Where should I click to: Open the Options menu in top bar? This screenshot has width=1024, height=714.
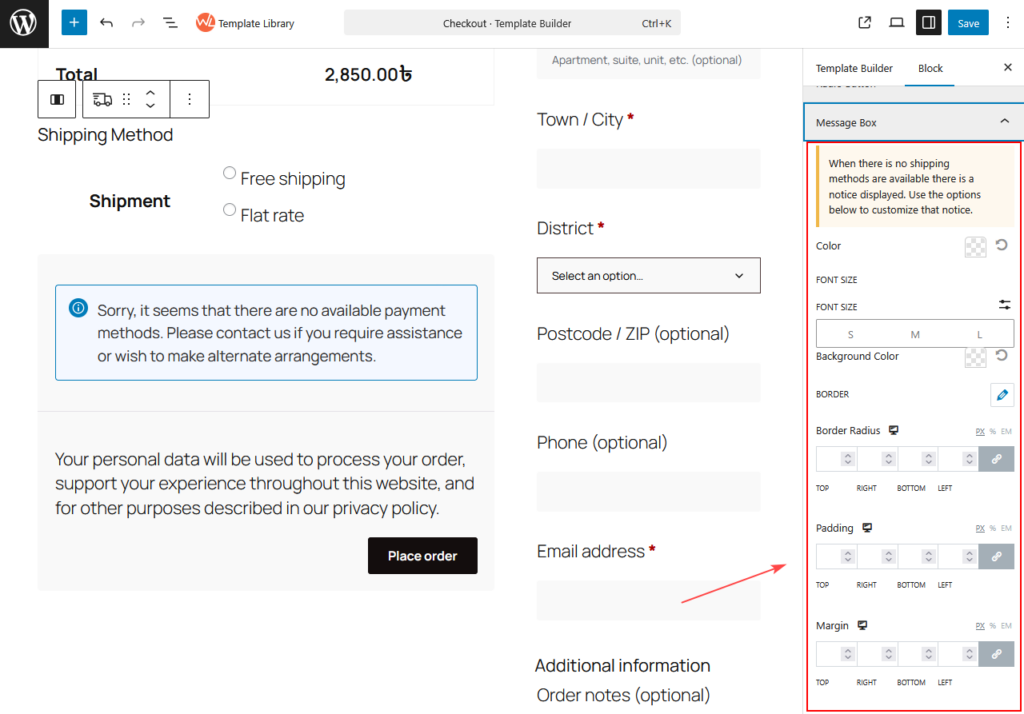coord(1007,22)
